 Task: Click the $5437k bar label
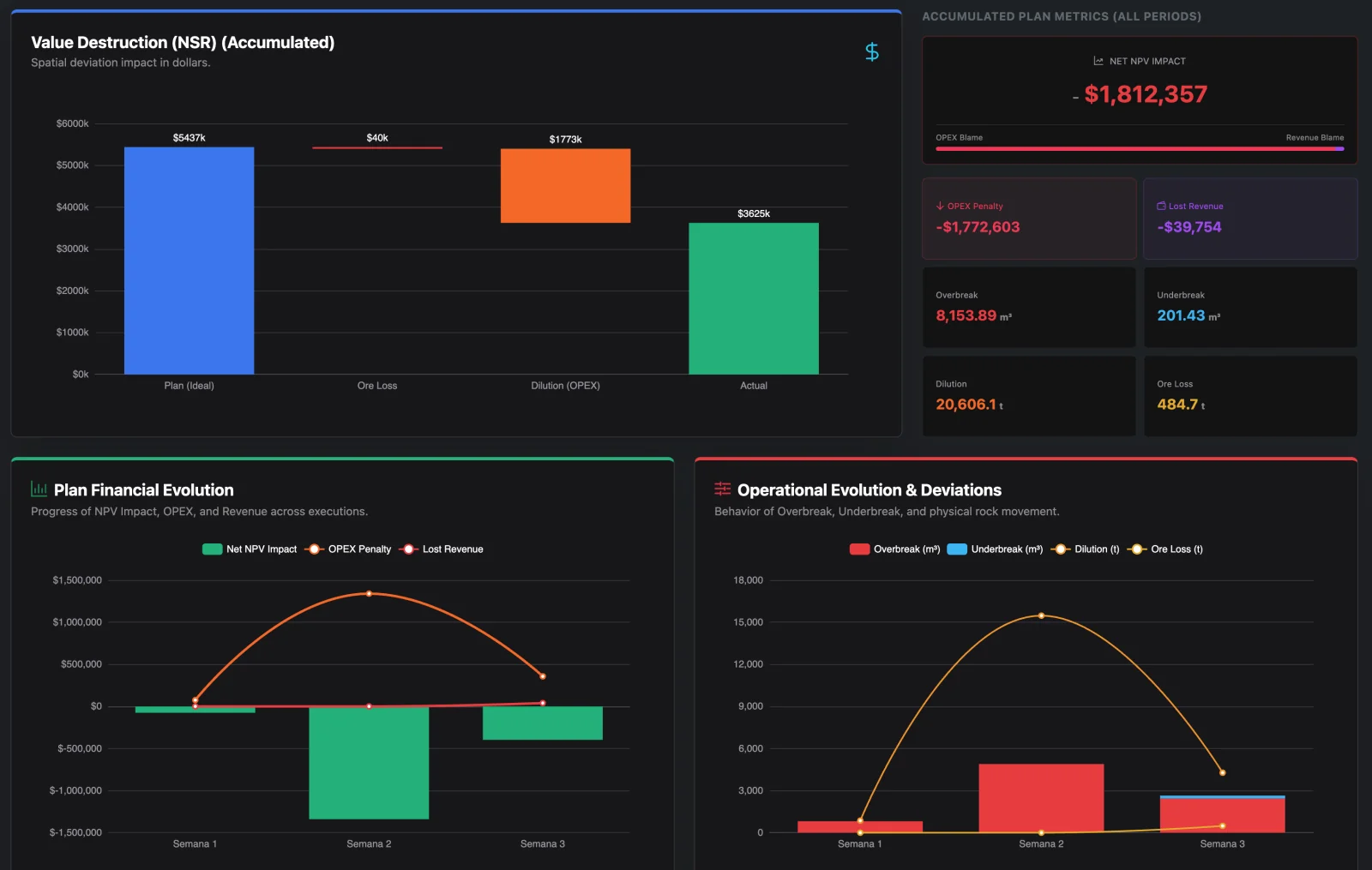[189, 138]
